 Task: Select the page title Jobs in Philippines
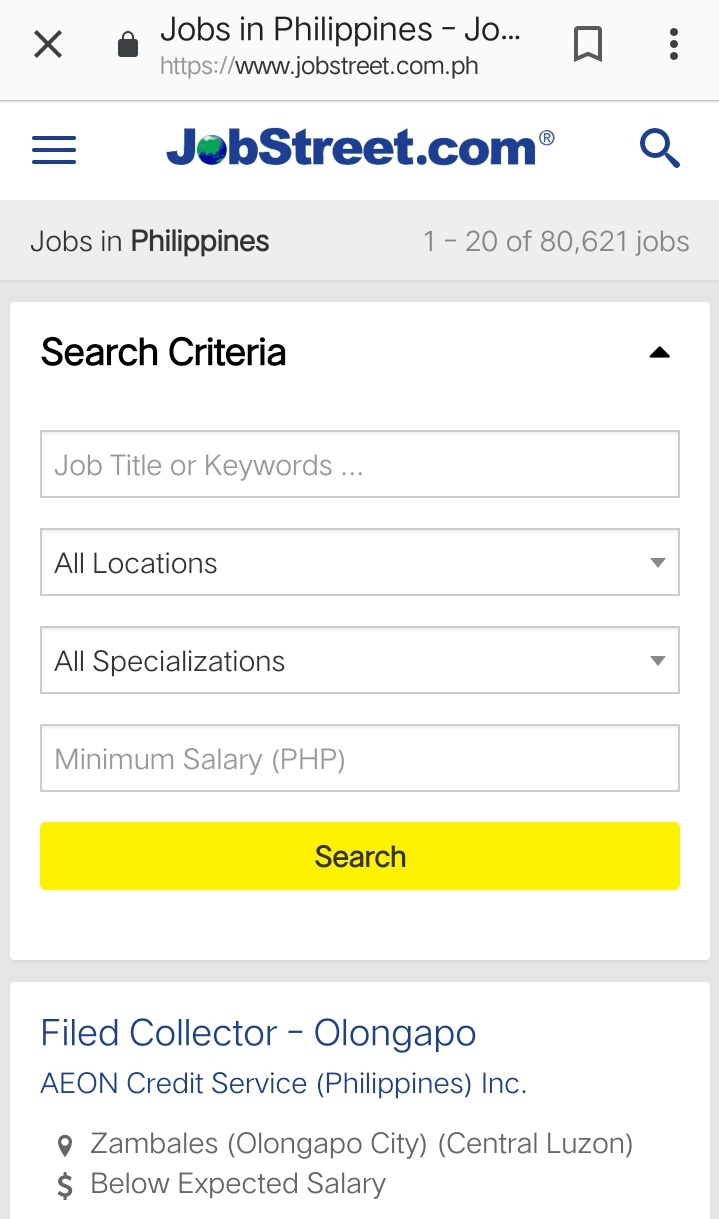149,240
